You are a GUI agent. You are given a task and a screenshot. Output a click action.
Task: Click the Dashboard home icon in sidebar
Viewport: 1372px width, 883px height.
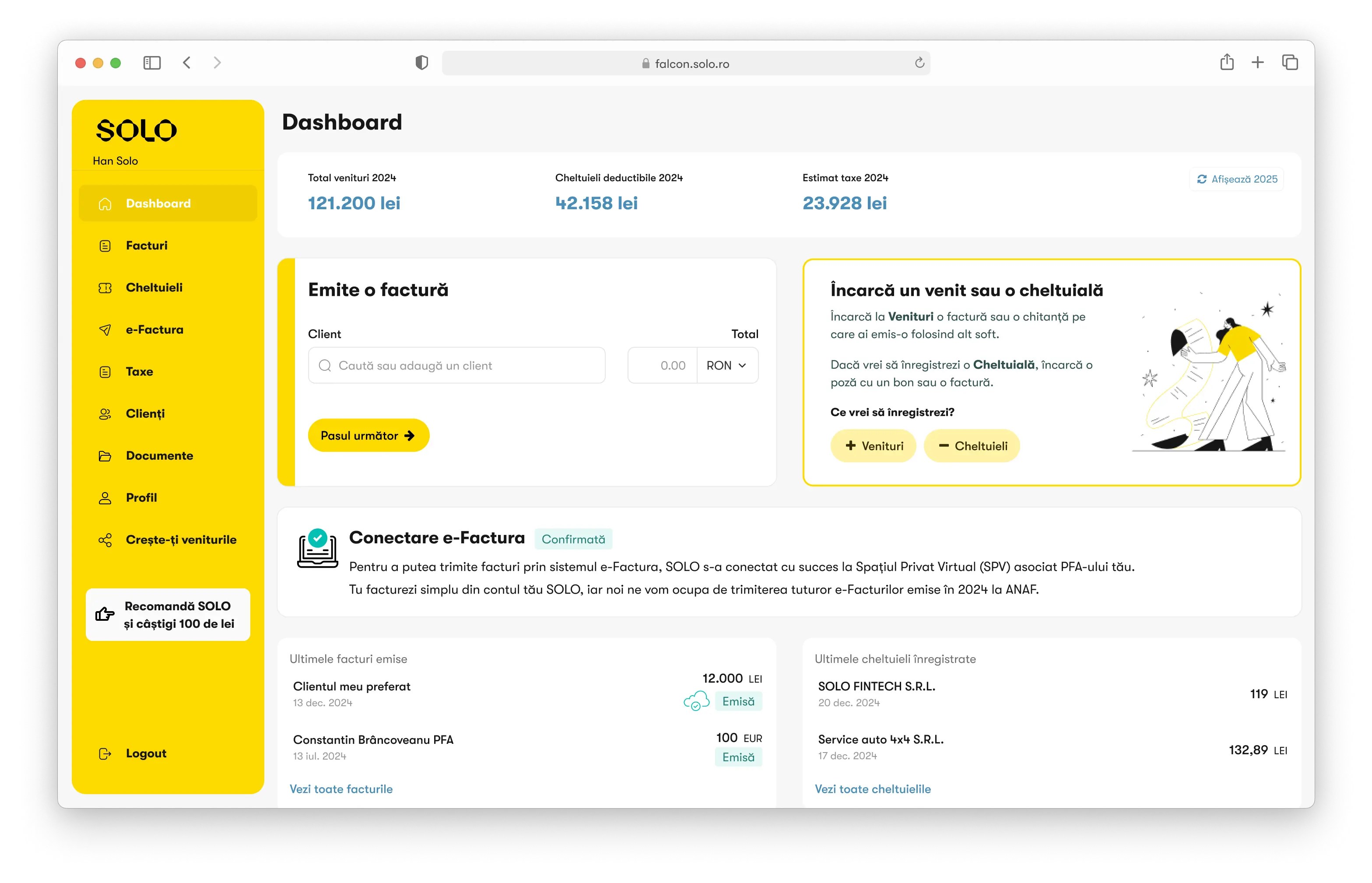click(x=105, y=204)
